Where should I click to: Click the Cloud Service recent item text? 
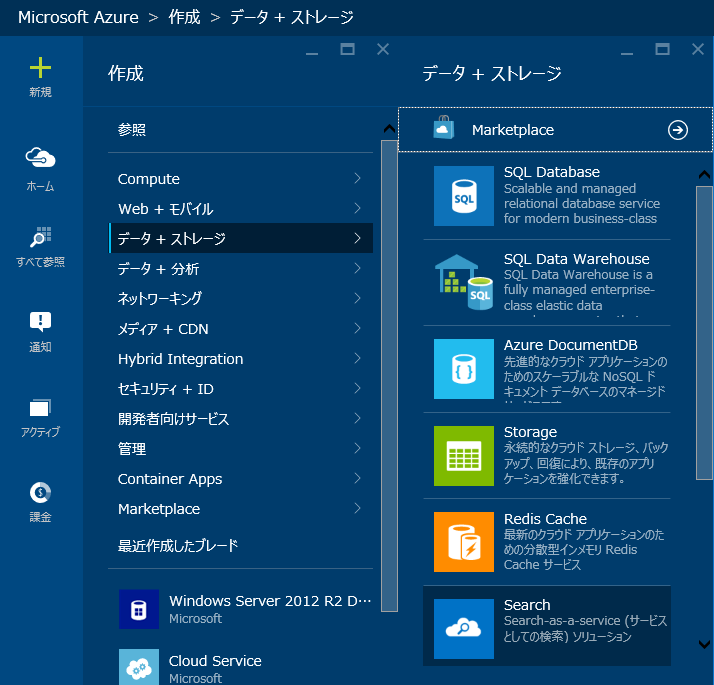click(215, 661)
